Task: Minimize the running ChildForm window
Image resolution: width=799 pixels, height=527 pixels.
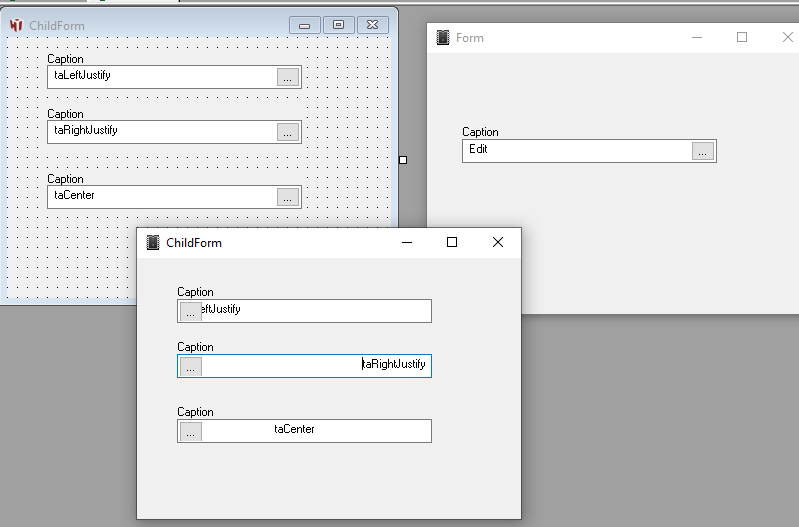Action: click(407, 243)
